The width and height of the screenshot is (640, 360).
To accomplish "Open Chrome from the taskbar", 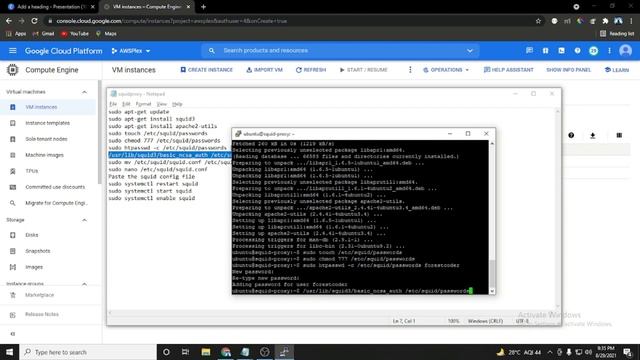I will [226, 352].
